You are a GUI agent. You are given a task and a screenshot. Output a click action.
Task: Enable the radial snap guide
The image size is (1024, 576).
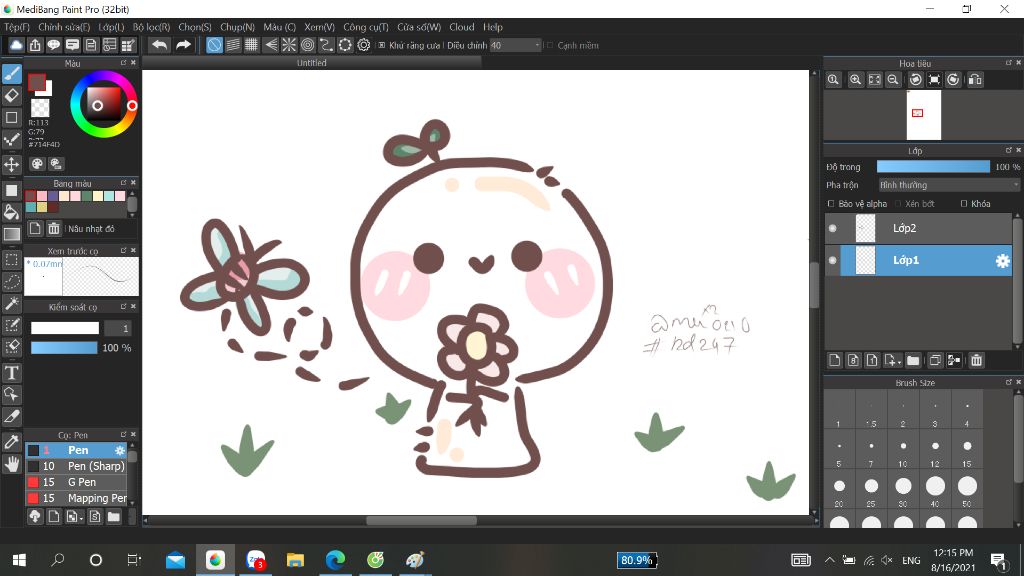(289, 45)
